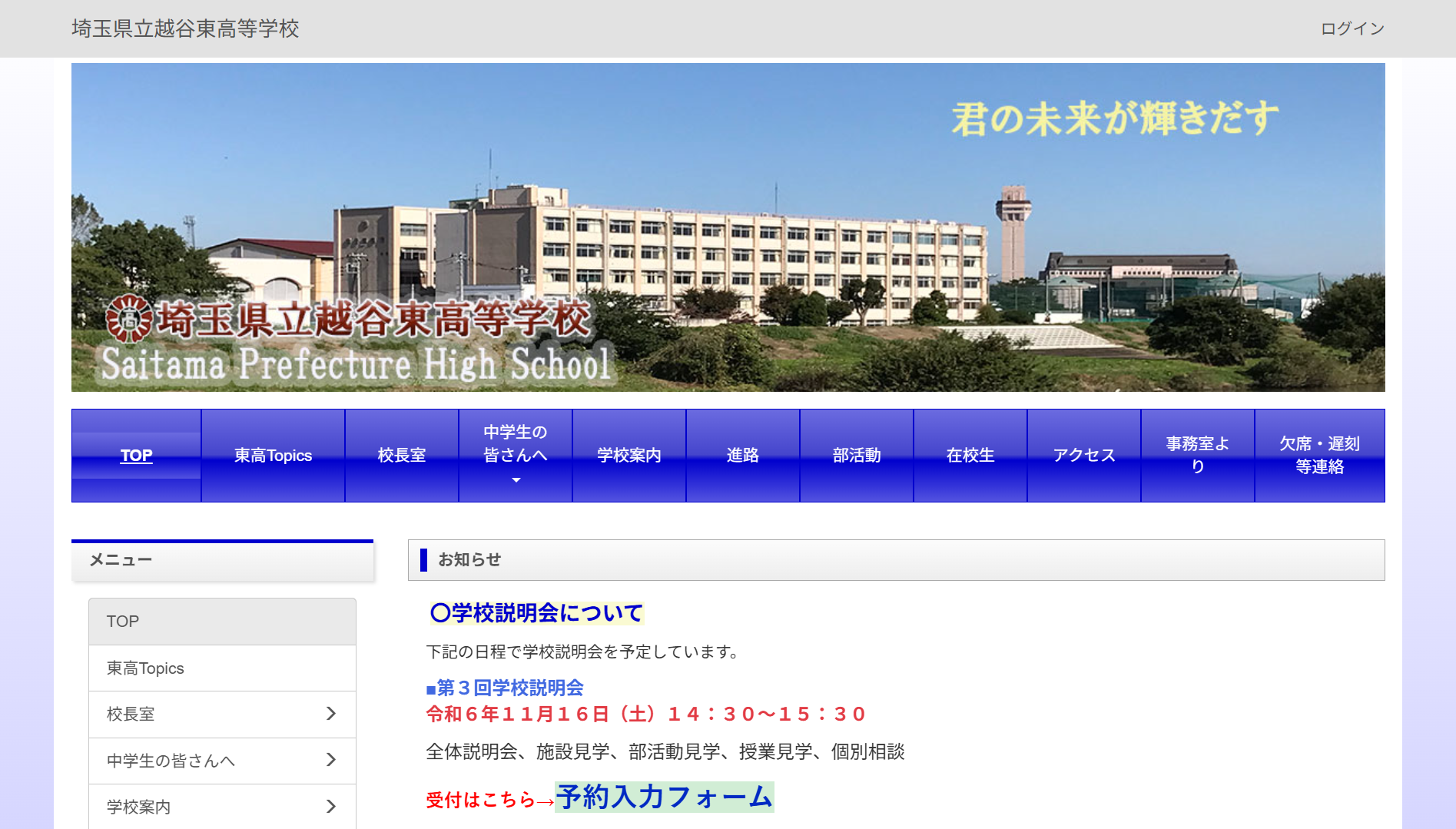The image size is (1456, 829).
Task: Click the school building banner image
Action: tap(728, 227)
